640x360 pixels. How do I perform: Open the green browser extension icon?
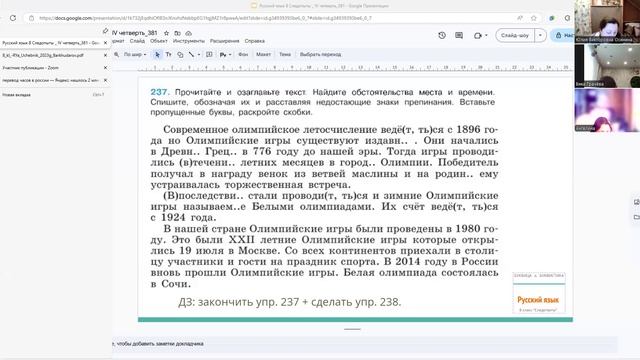click(x=552, y=18)
